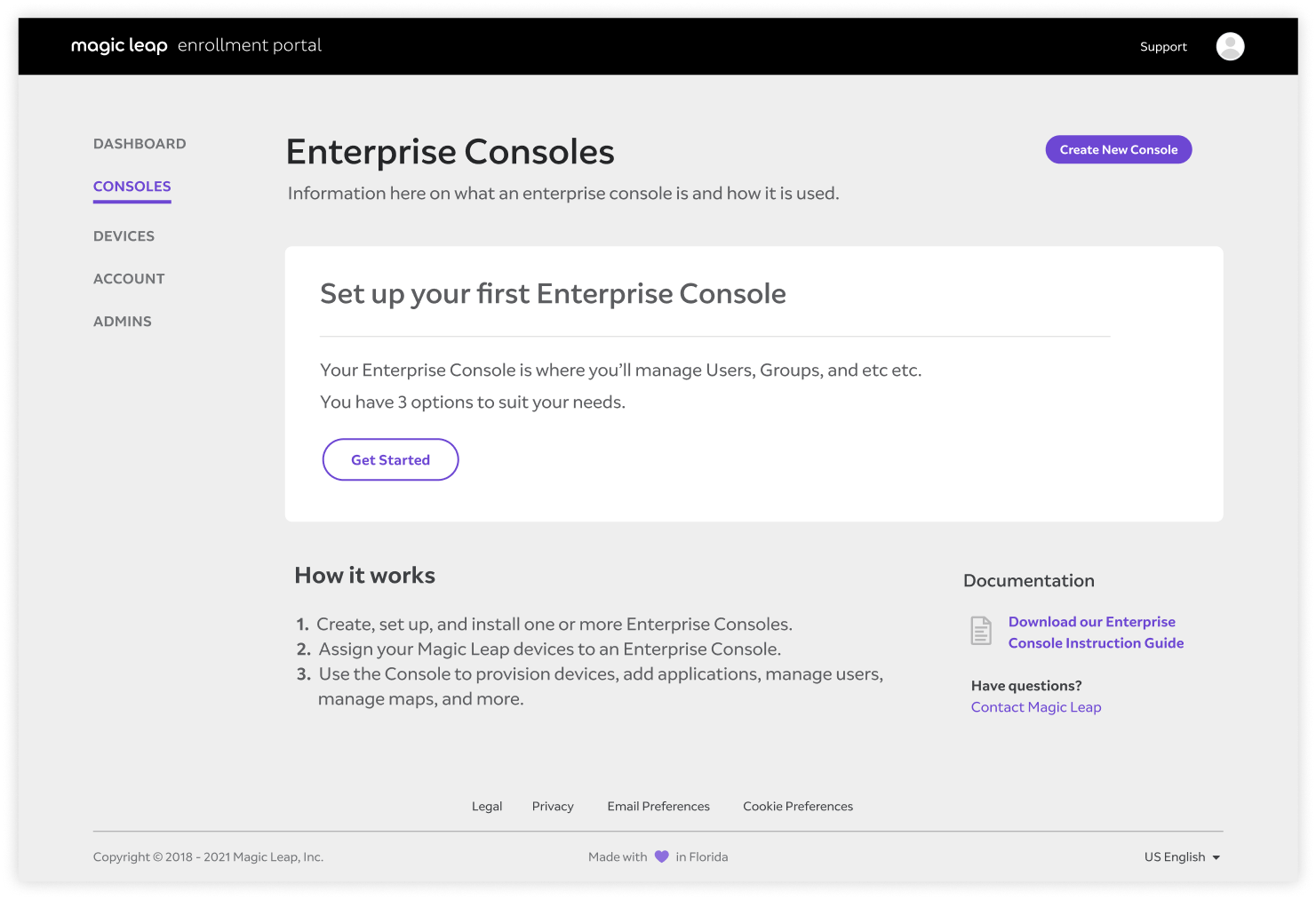The width and height of the screenshot is (1316, 900).
Task: Open the Legal footer link
Action: coord(487,807)
